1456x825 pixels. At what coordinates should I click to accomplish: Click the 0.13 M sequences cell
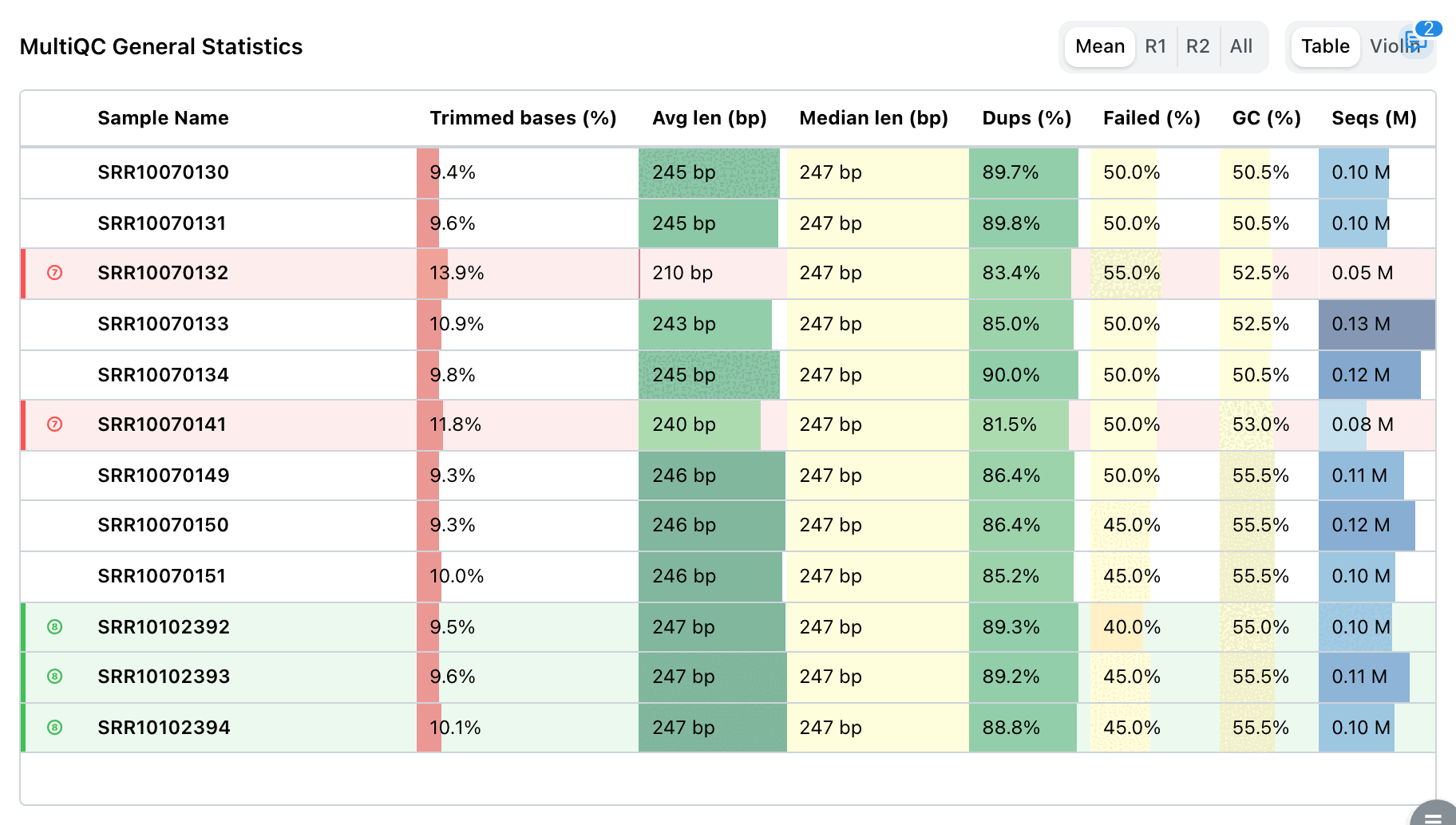(1377, 324)
